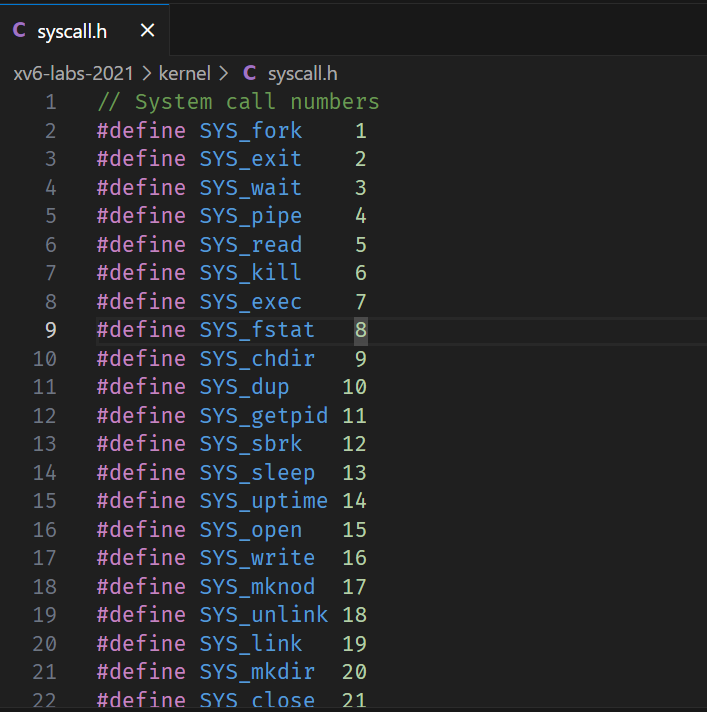Viewport: 707px width, 712px height.
Task: Click the SYS_chdir identifier
Action: click(x=257, y=359)
